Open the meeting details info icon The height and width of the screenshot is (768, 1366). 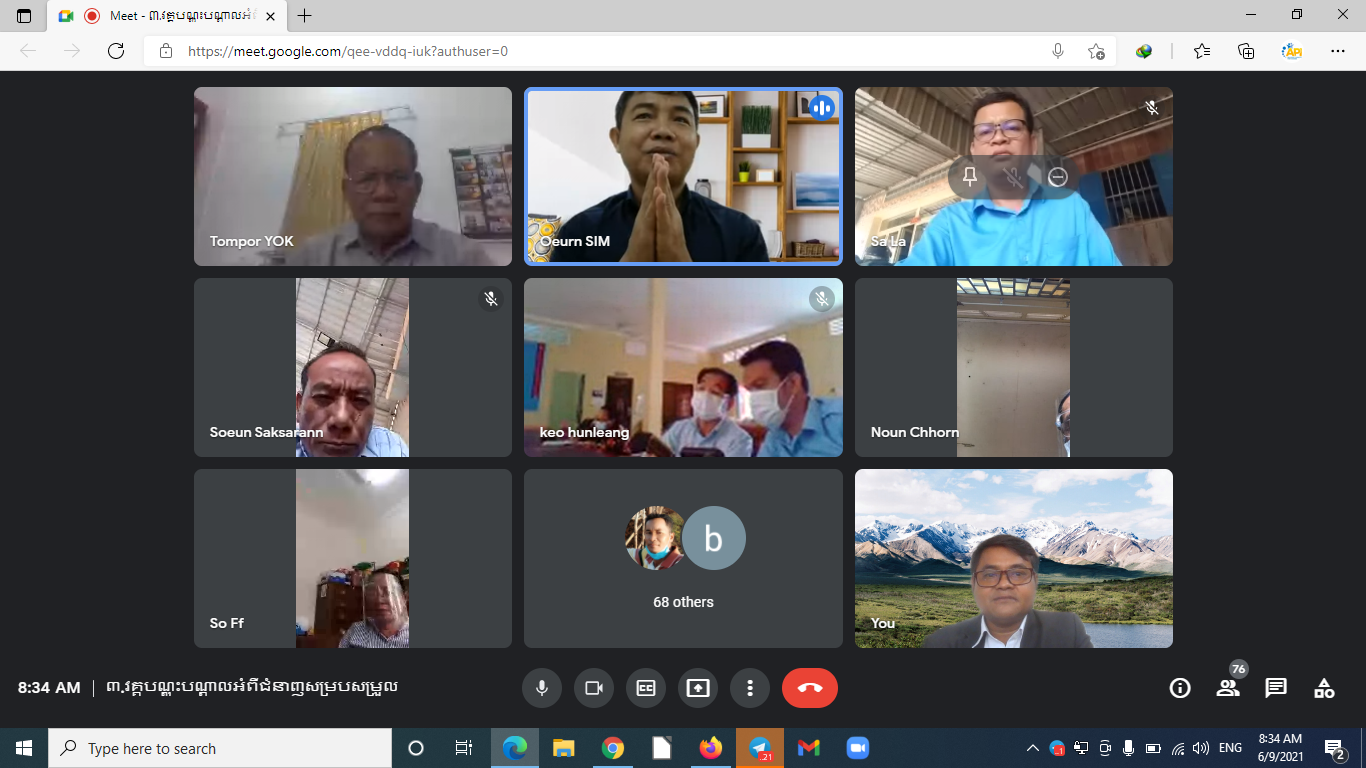click(1180, 688)
